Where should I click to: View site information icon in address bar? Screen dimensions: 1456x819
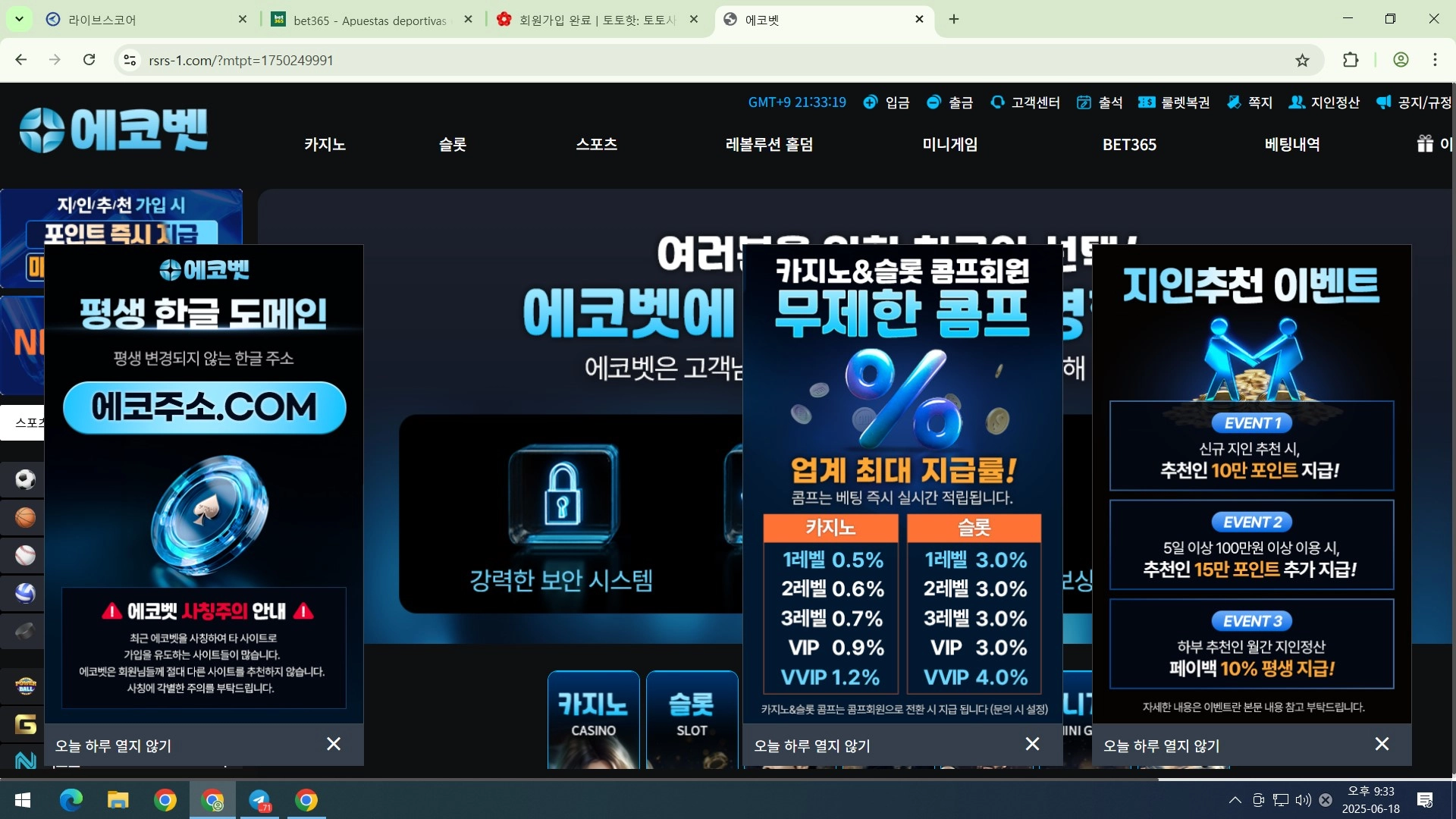(130, 60)
